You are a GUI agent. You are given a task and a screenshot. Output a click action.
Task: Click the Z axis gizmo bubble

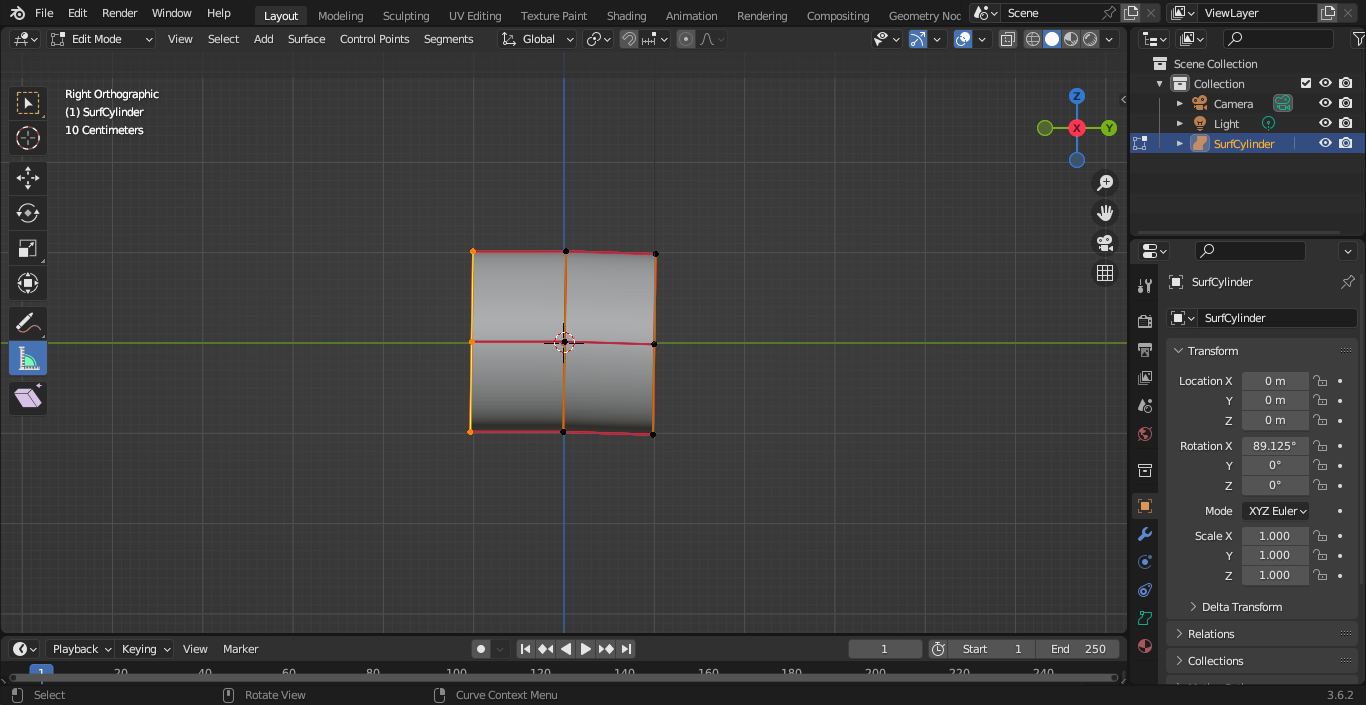tap(1077, 96)
